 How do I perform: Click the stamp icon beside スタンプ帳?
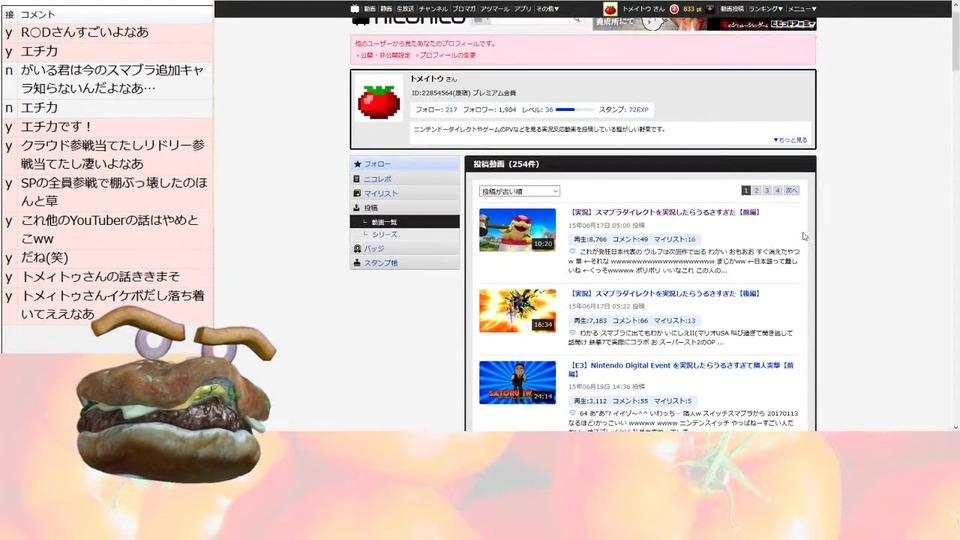[357, 263]
